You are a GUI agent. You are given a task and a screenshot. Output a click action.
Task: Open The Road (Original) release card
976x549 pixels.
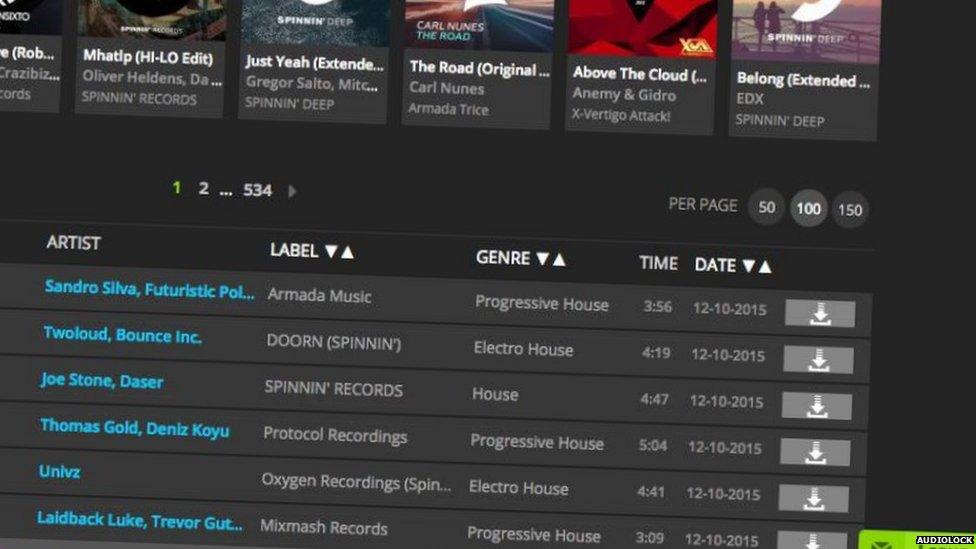coord(477,63)
